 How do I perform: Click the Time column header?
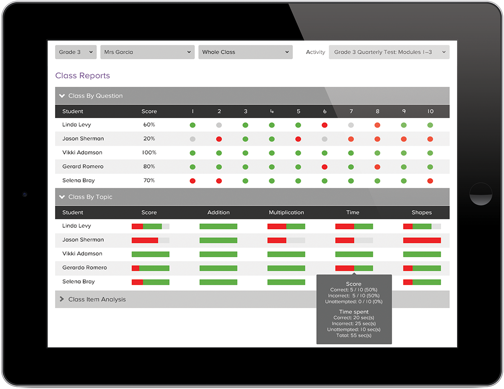coord(353,212)
